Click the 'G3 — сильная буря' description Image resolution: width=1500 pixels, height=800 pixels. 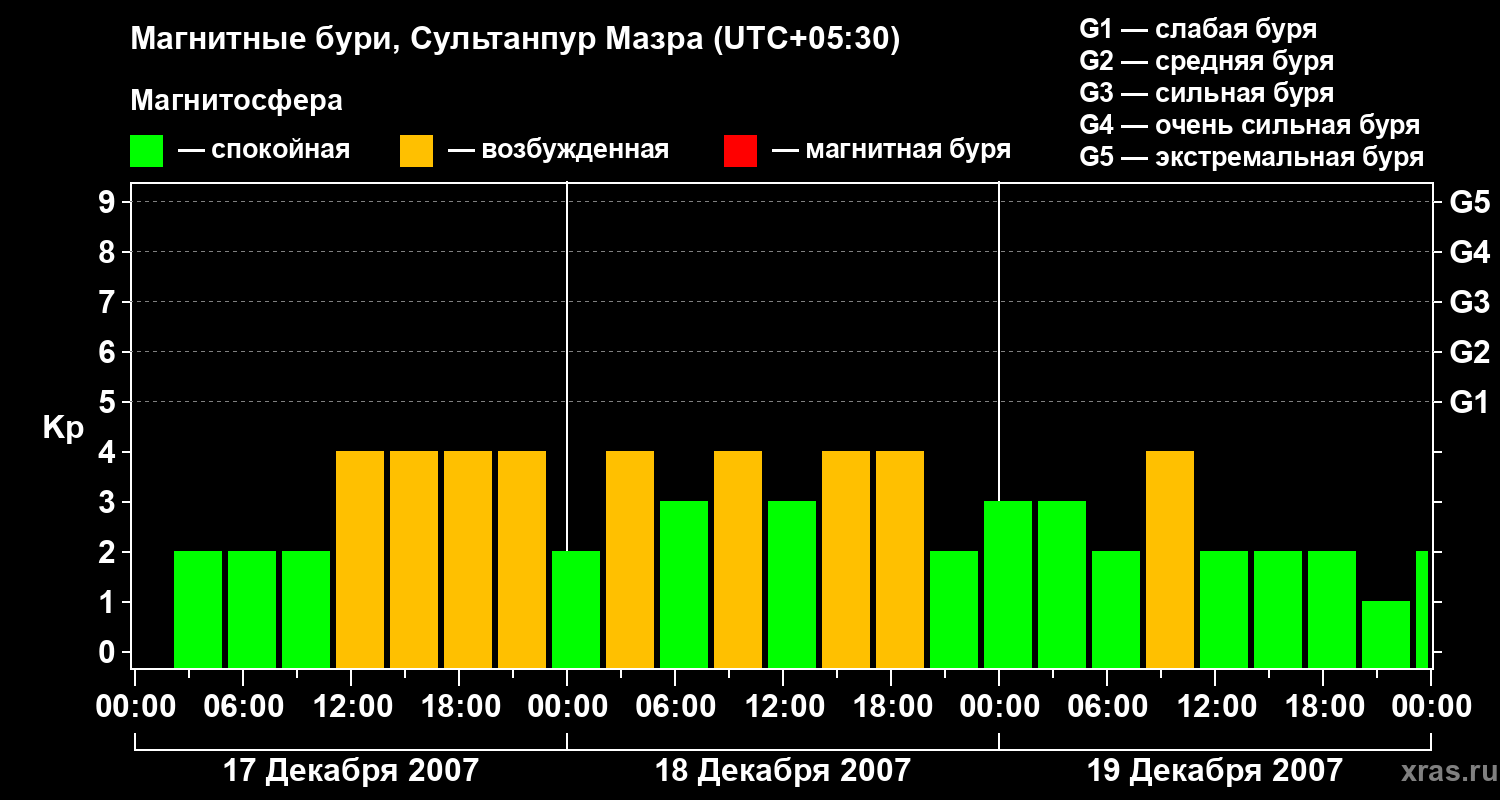[1207, 93]
